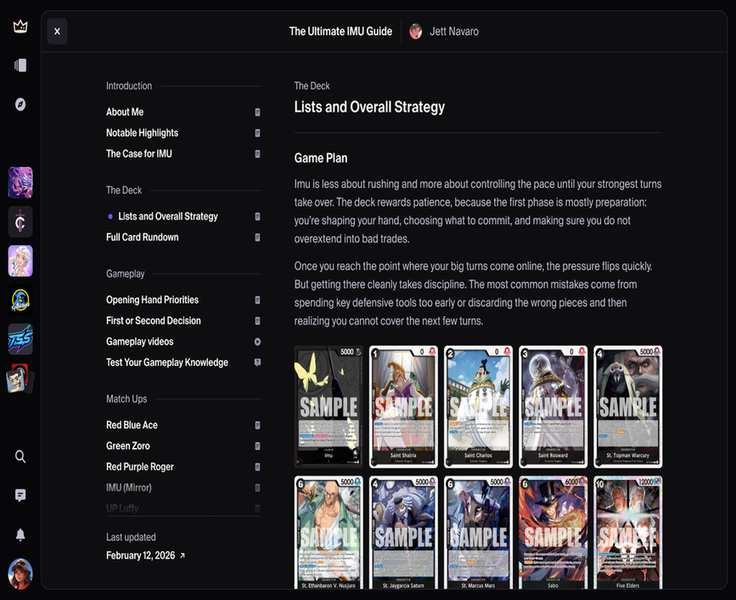
Task: Click document icon beside Red Purple Roger
Action: (x=257, y=467)
